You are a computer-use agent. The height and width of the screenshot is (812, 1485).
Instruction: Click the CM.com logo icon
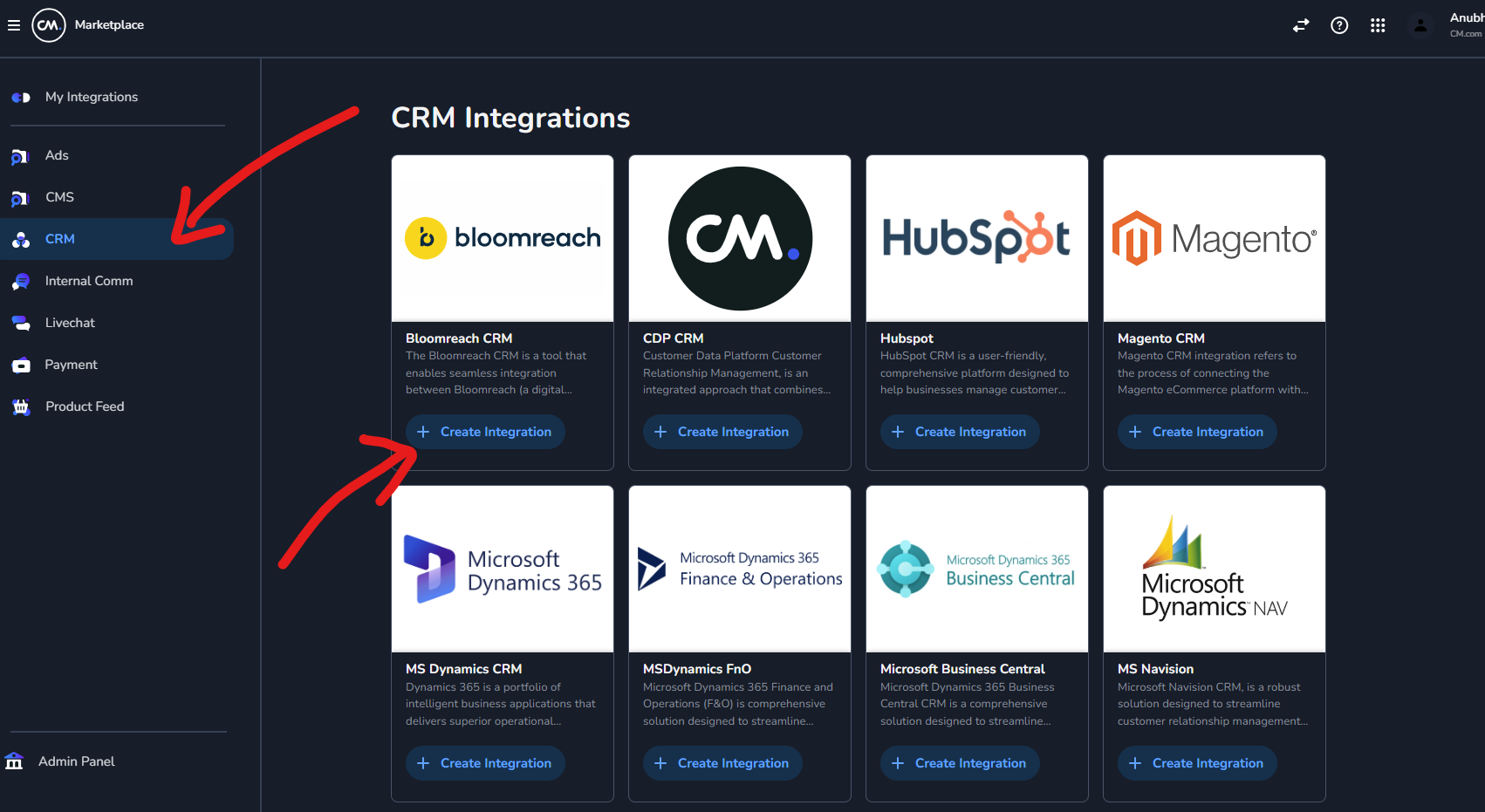[49, 25]
